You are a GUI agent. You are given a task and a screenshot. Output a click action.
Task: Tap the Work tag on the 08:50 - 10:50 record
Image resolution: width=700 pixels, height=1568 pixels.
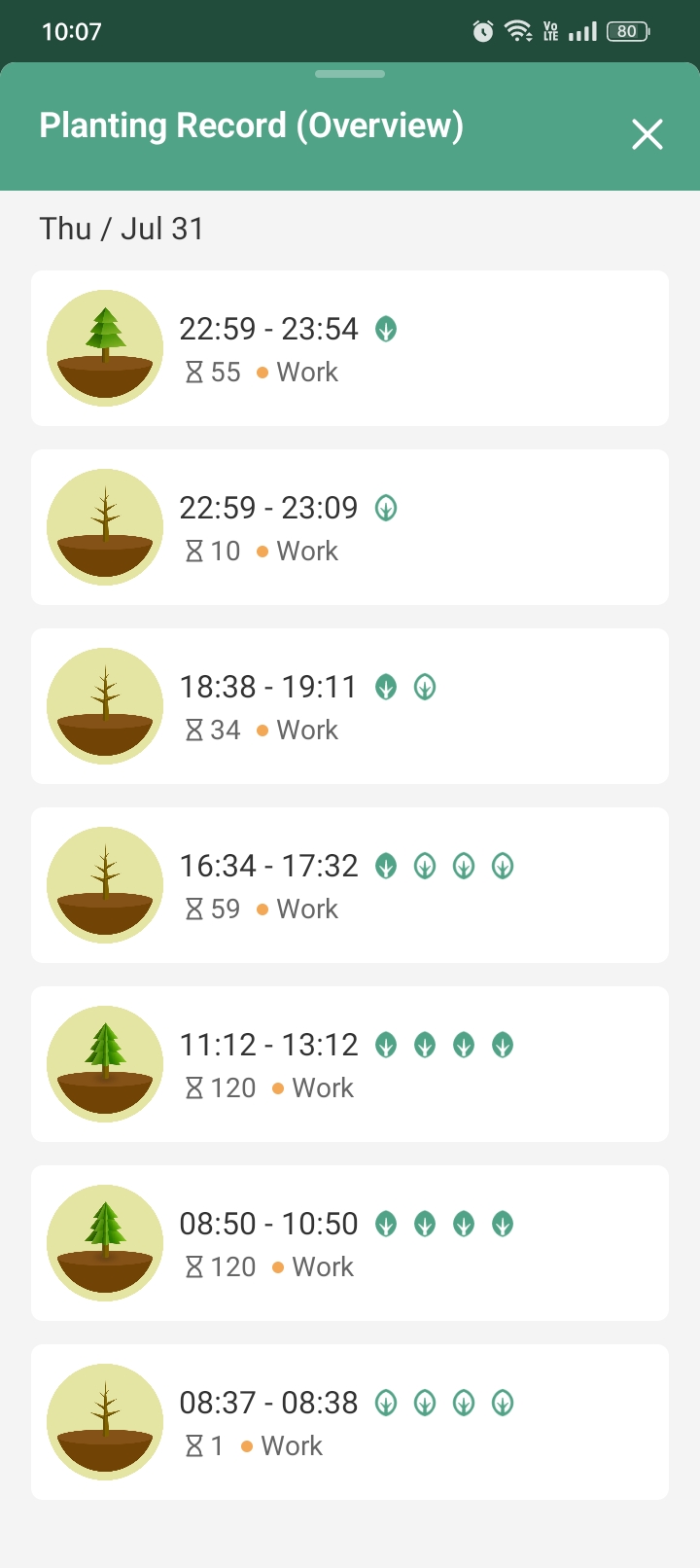(323, 1267)
